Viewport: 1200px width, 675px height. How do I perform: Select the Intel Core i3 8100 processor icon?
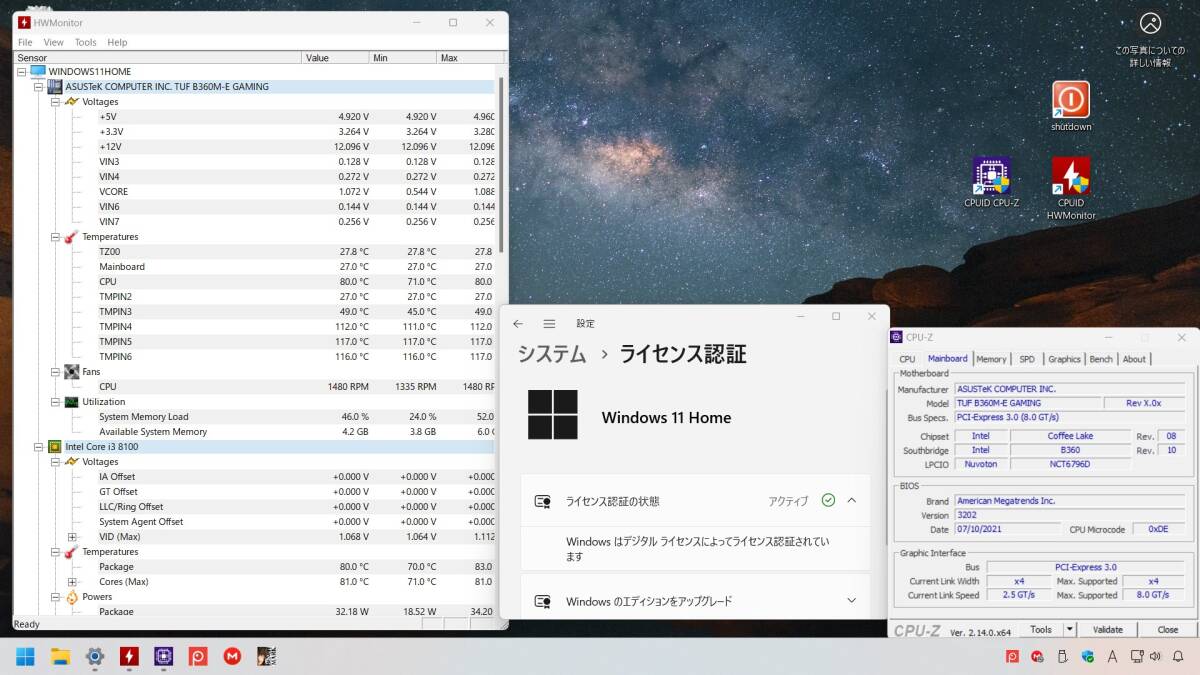[55, 447]
